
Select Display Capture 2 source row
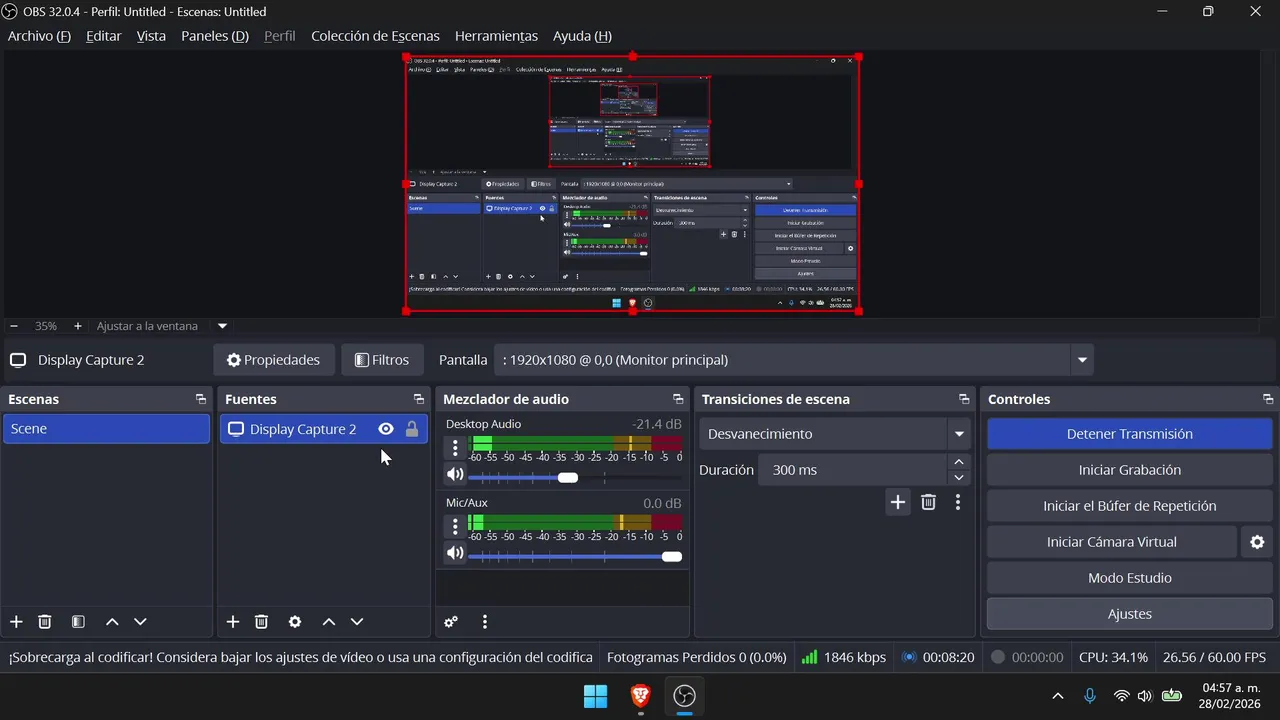(324, 429)
